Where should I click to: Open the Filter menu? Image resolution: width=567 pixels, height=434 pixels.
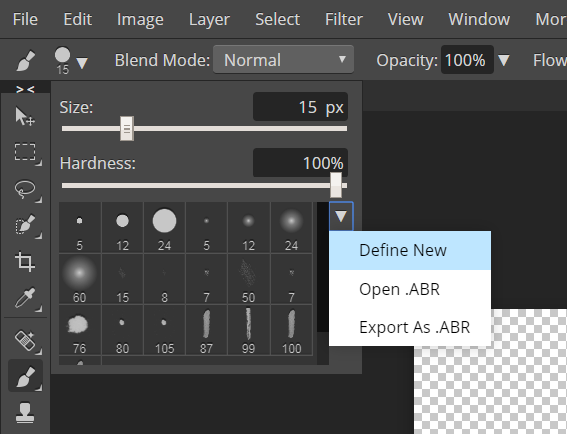[x=344, y=19]
